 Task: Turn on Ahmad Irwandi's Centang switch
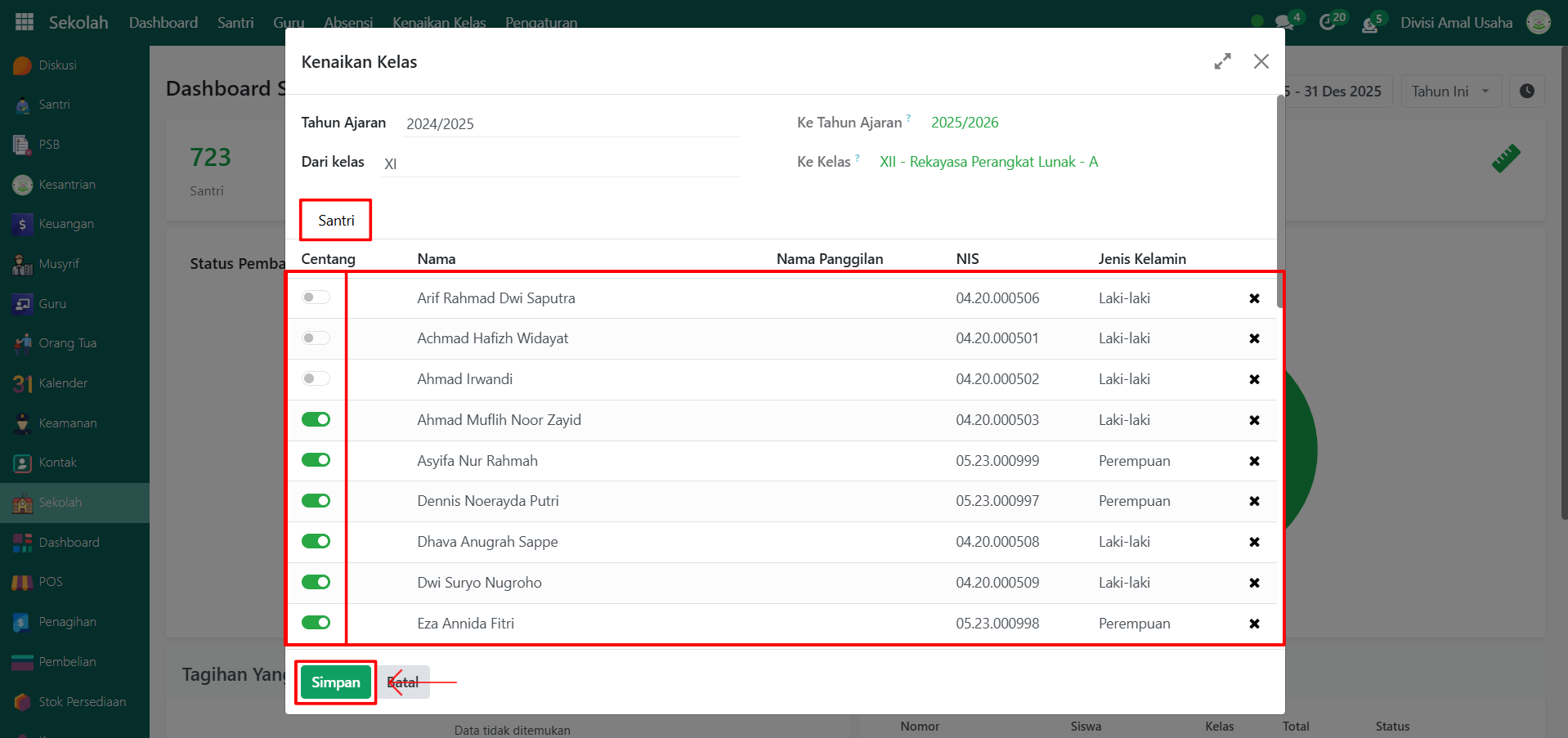pyautogui.click(x=316, y=378)
